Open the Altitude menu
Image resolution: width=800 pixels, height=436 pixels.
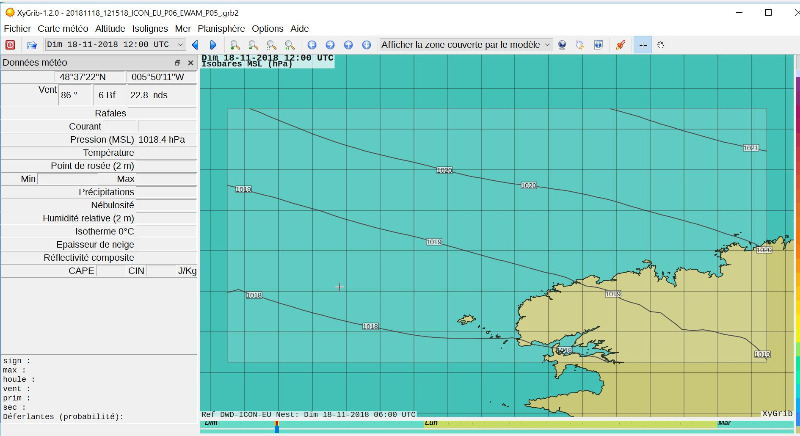[x=110, y=29]
